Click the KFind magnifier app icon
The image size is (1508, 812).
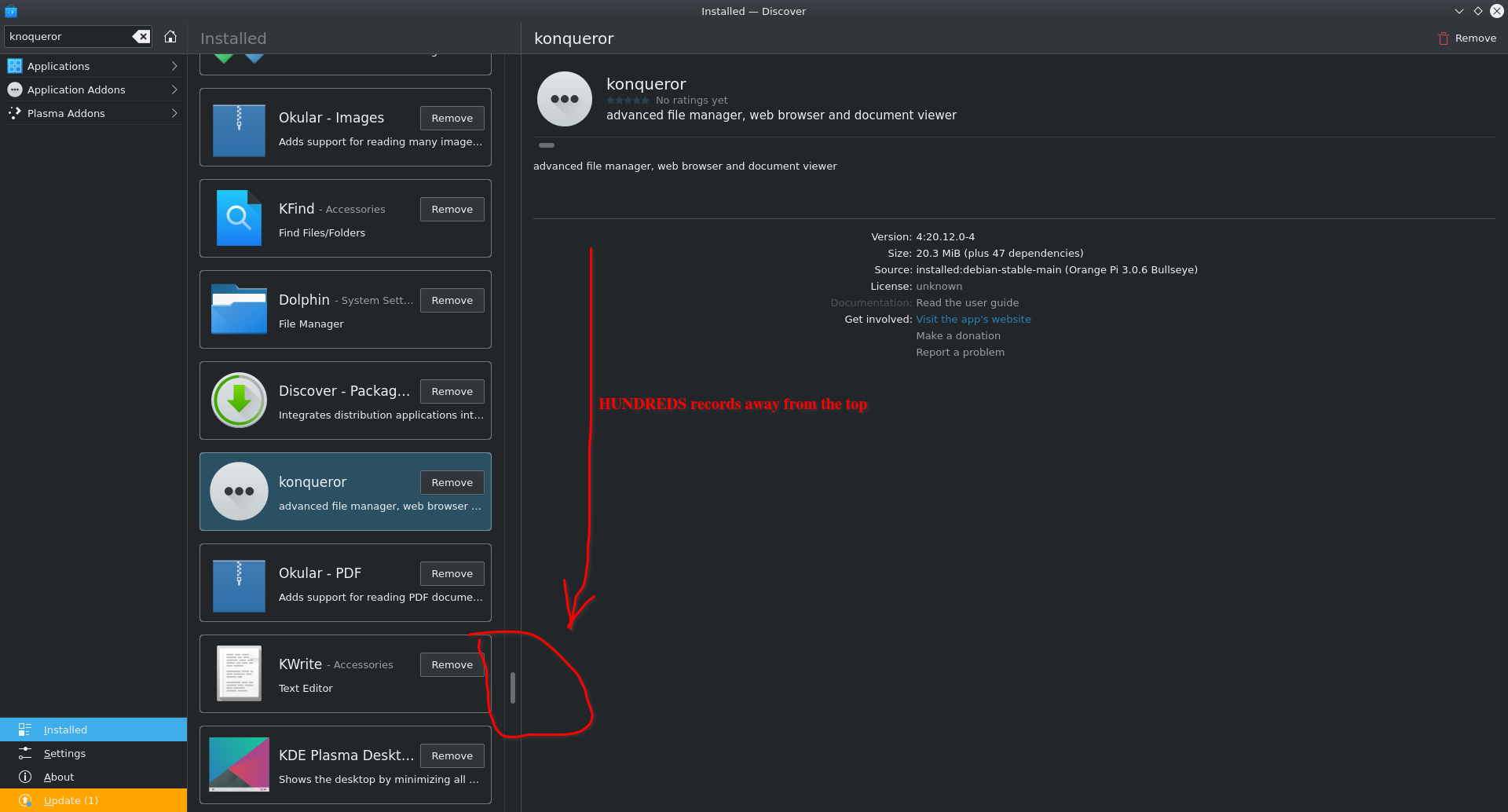coord(239,218)
